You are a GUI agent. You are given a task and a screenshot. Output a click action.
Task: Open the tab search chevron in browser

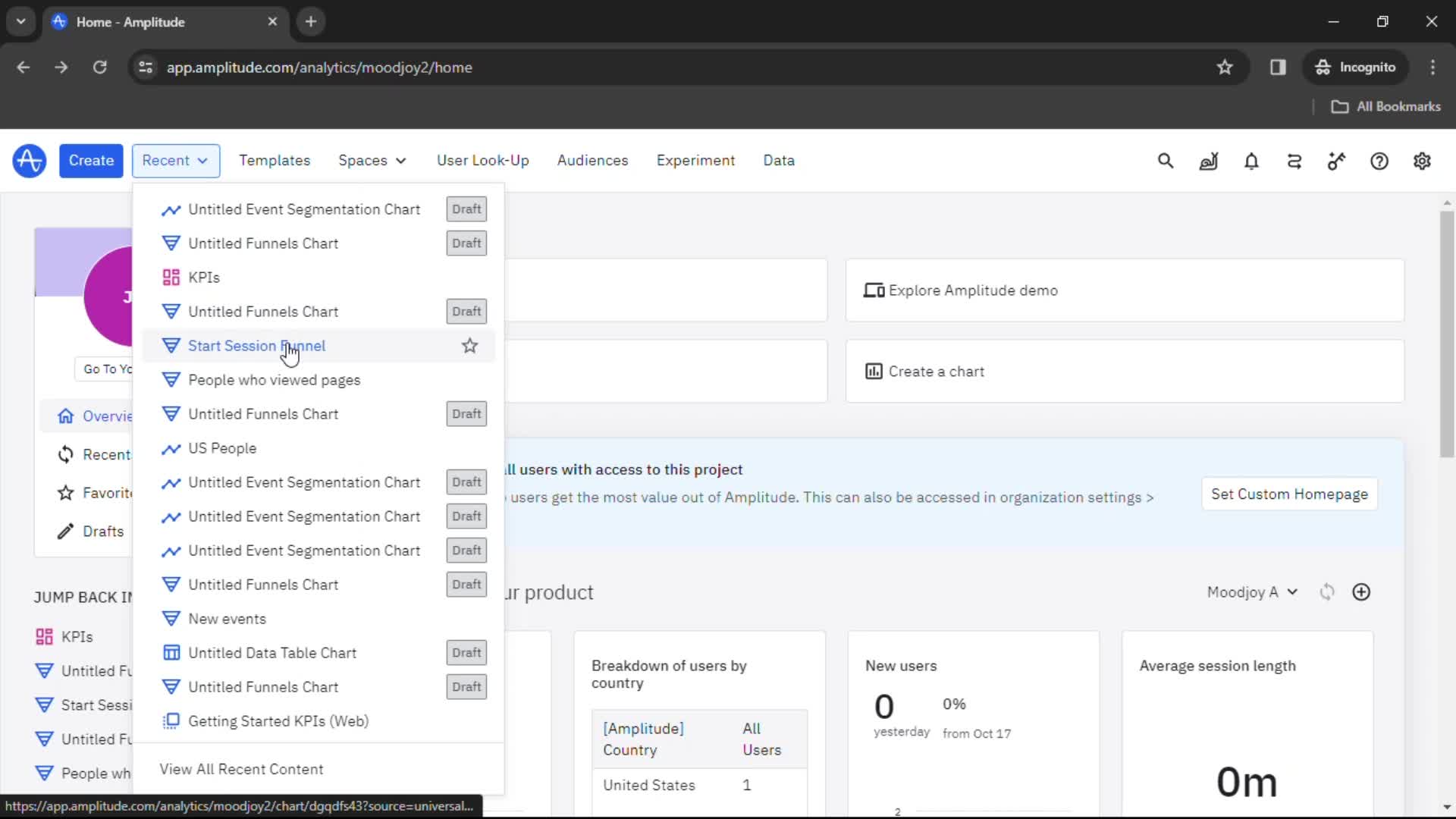pos(20,22)
